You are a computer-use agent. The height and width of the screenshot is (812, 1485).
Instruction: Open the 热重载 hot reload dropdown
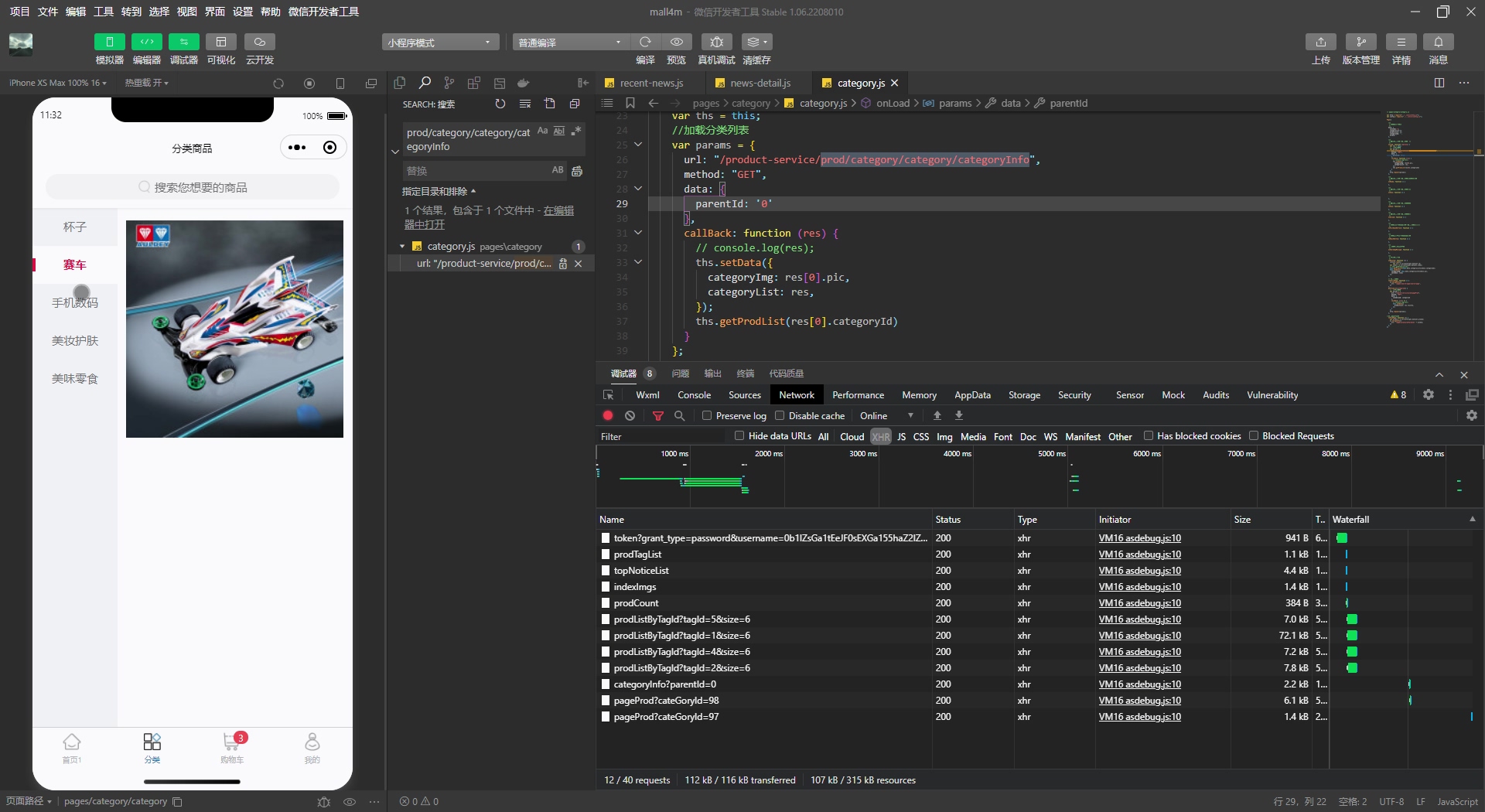(146, 83)
